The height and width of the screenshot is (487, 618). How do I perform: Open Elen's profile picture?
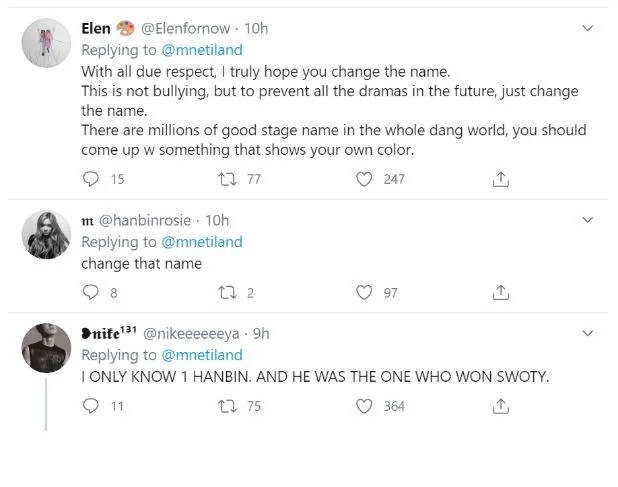coord(46,44)
